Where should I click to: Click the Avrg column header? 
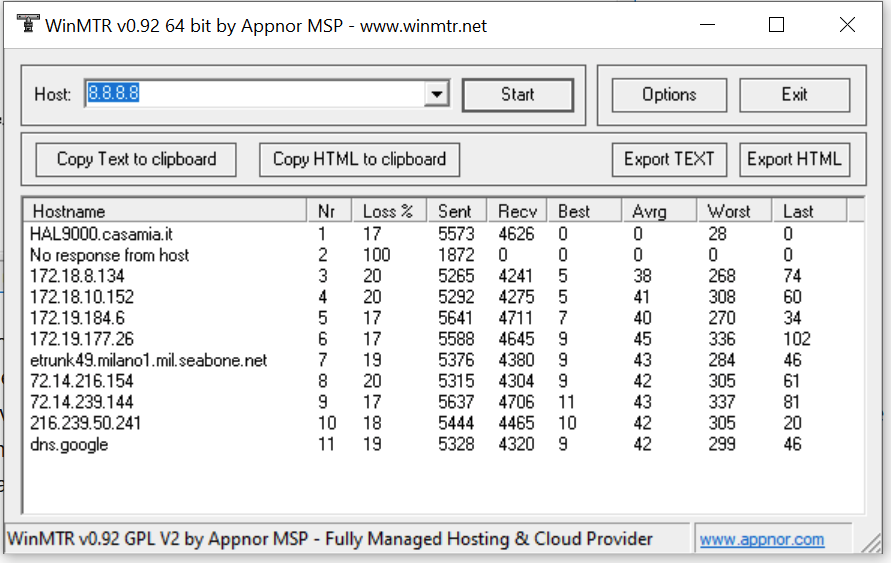tap(659, 211)
